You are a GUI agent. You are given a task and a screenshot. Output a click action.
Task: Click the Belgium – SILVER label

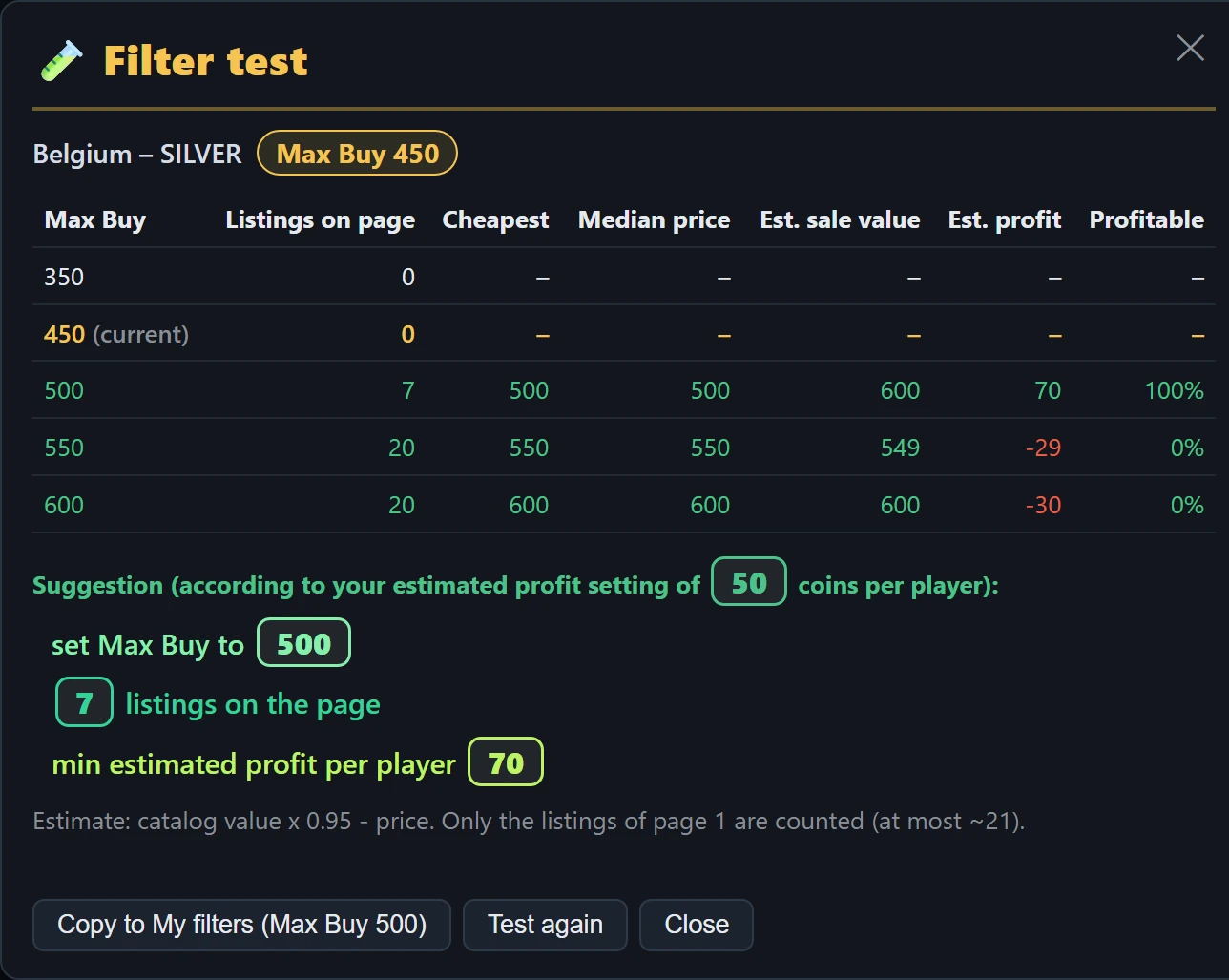pyautogui.click(x=137, y=154)
